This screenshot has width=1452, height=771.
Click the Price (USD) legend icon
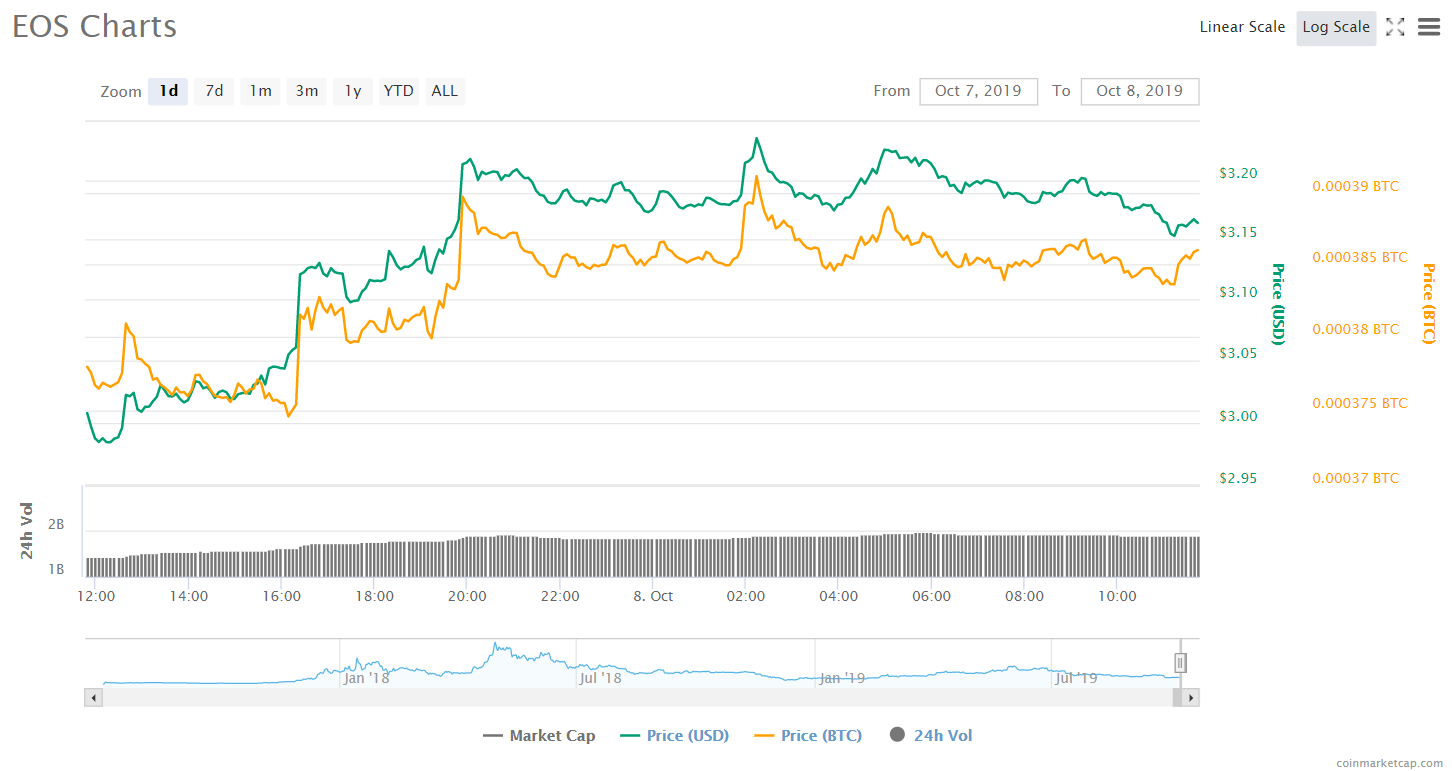(629, 735)
